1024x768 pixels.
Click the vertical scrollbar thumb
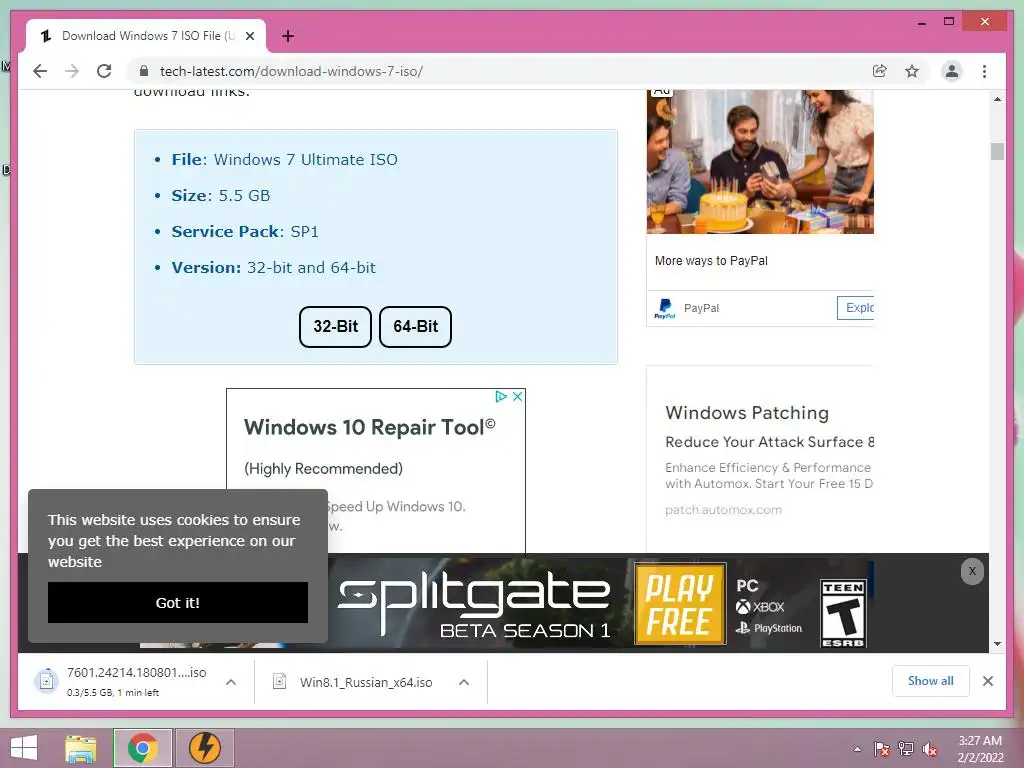[x=997, y=151]
